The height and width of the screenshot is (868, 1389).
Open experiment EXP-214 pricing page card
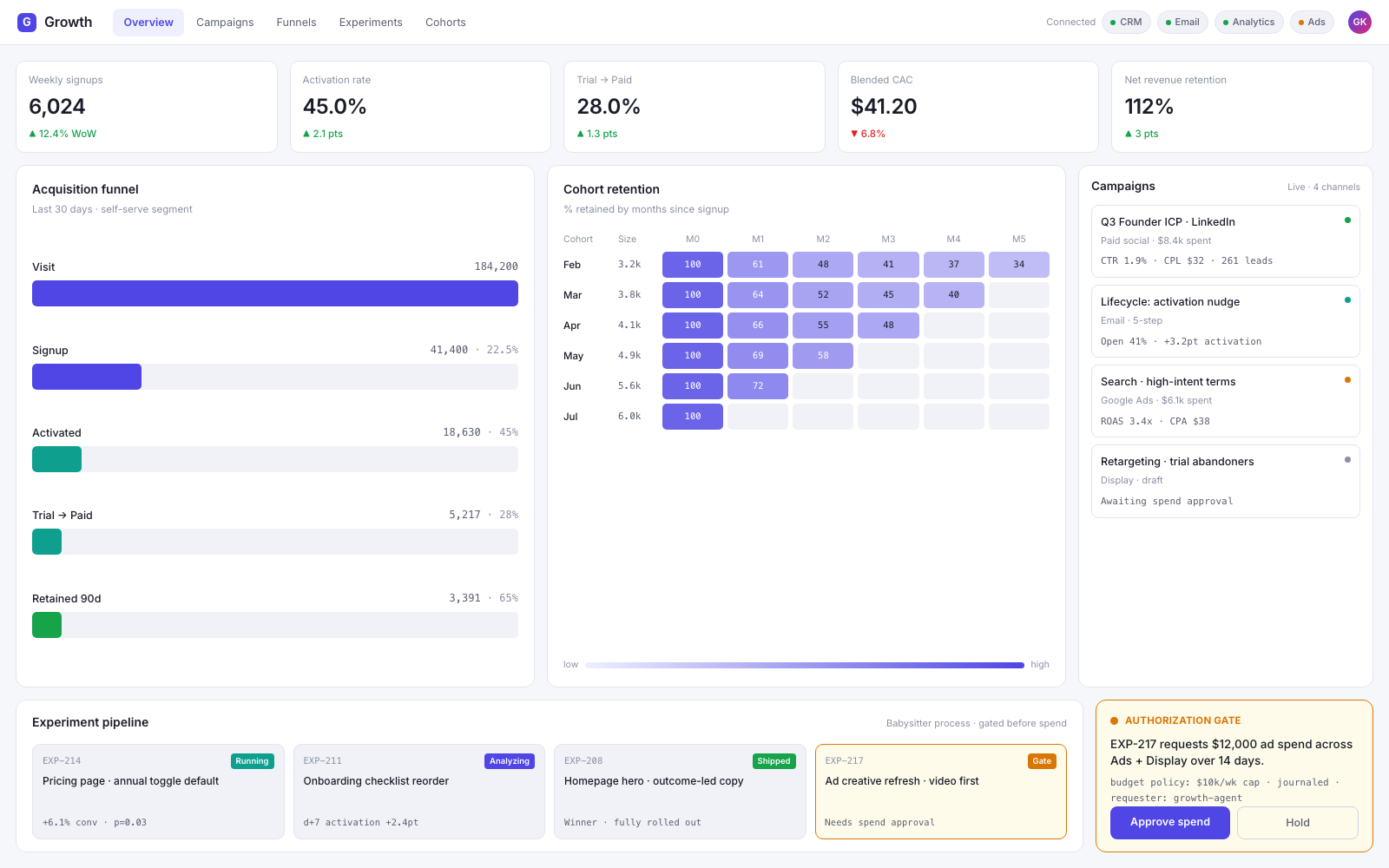(x=158, y=792)
